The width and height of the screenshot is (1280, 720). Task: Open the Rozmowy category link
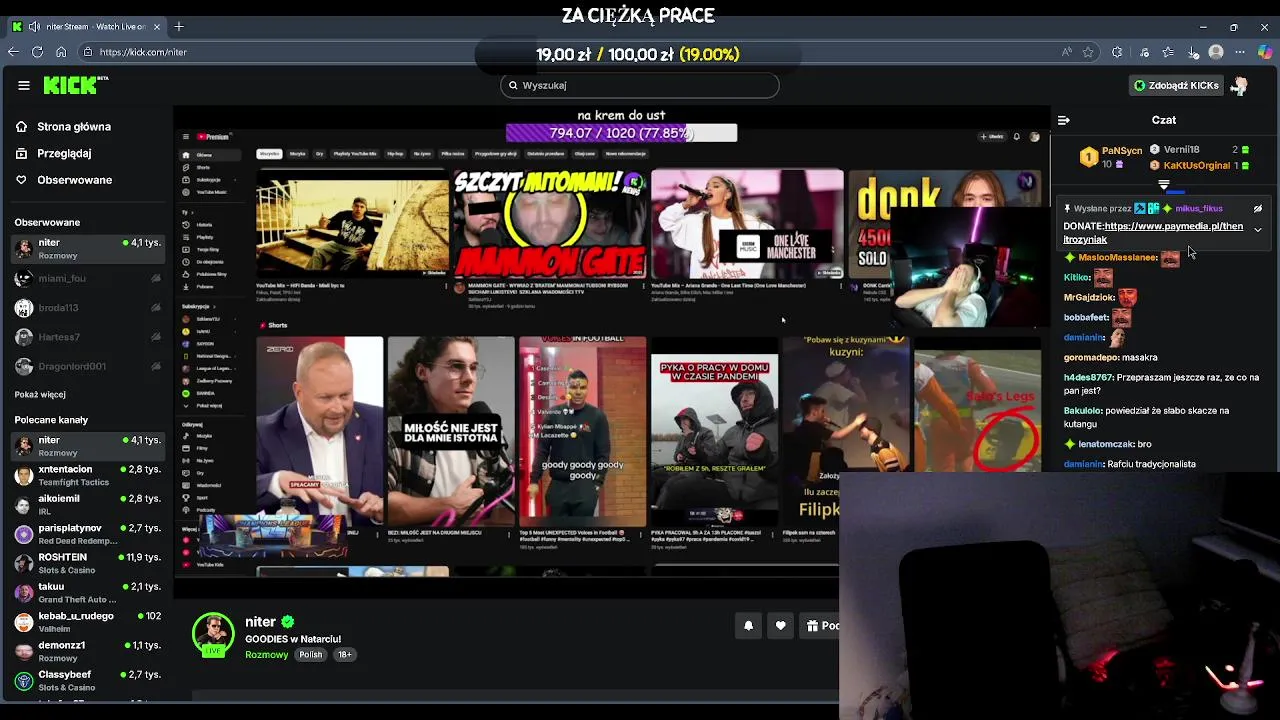(x=266, y=655)
